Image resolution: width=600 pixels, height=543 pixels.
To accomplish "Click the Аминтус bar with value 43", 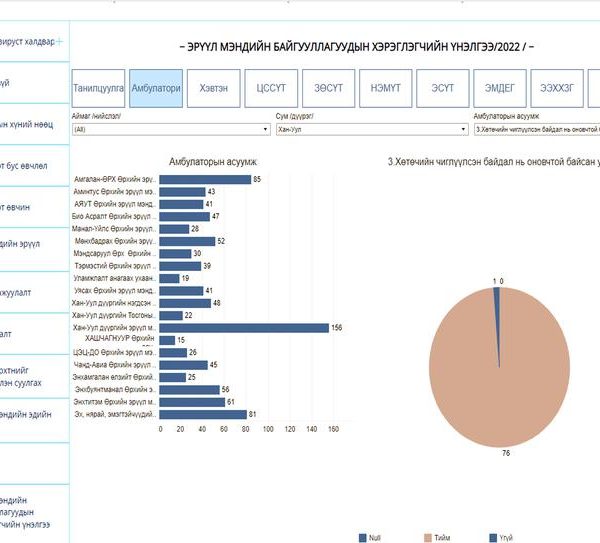I will (x=183, y=192).
